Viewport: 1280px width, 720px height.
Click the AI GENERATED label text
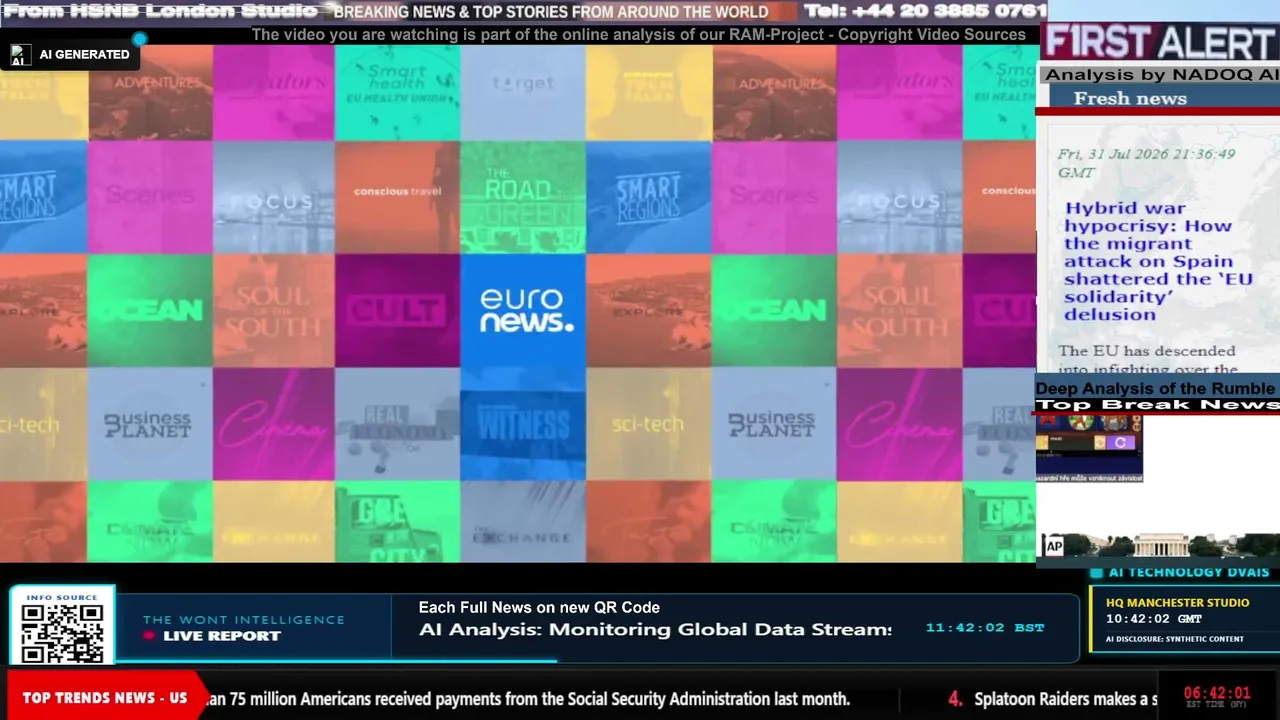pyautogui.click(x=84, y=55)
